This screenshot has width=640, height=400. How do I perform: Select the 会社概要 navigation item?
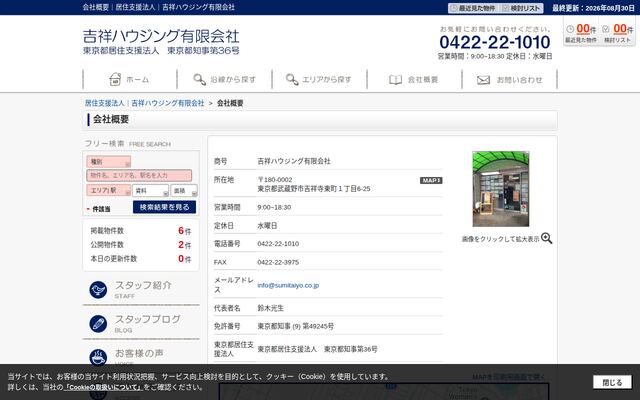[414, 79]
